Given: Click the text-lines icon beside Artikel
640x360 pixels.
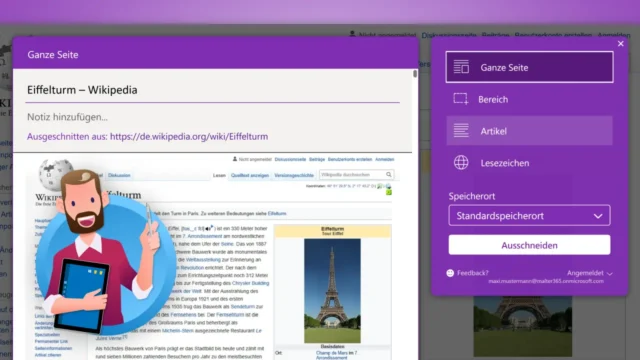Looking at the screenshot, I should click(461, 131).
